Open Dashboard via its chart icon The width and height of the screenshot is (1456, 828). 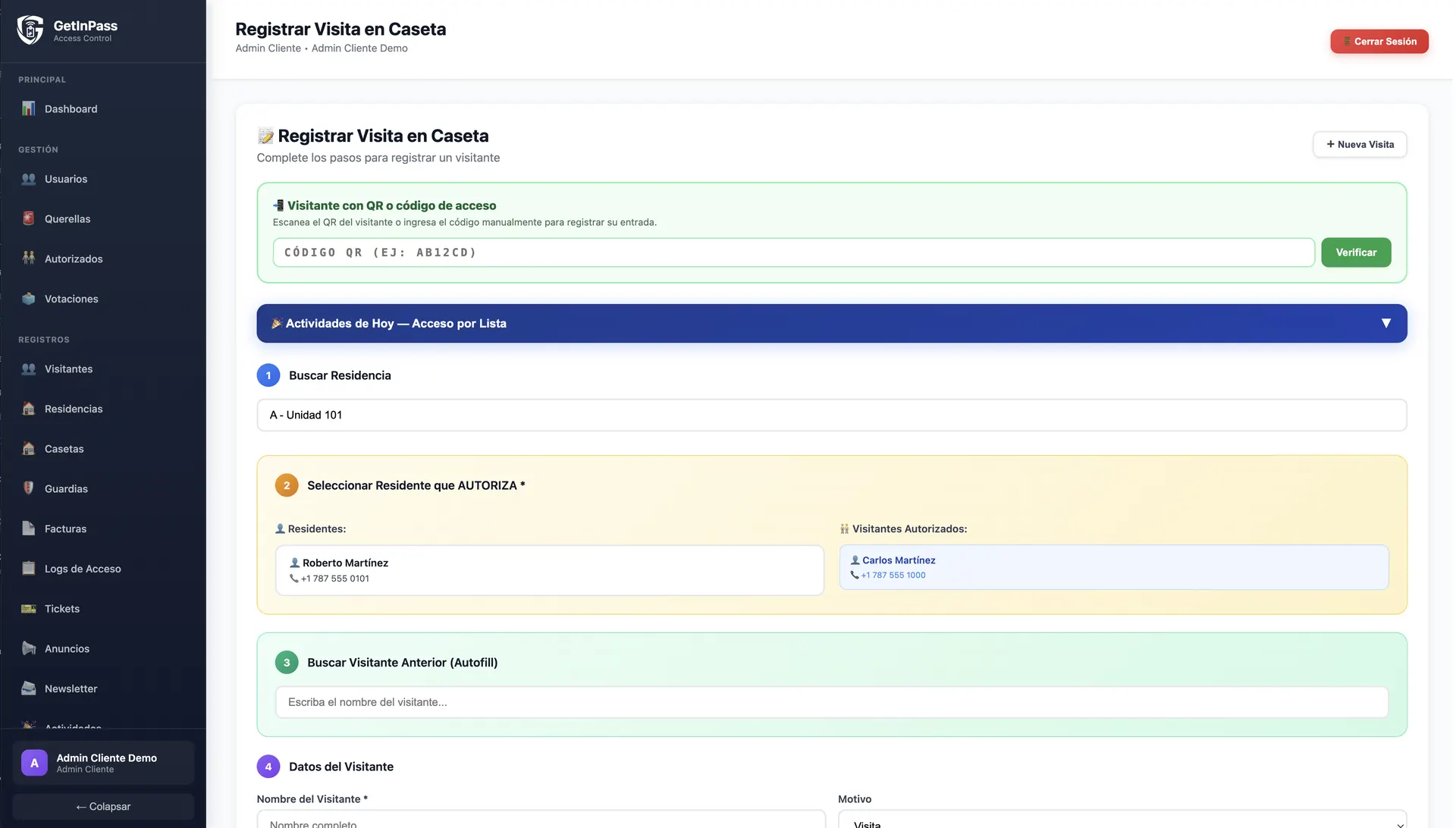click(29, 108)
